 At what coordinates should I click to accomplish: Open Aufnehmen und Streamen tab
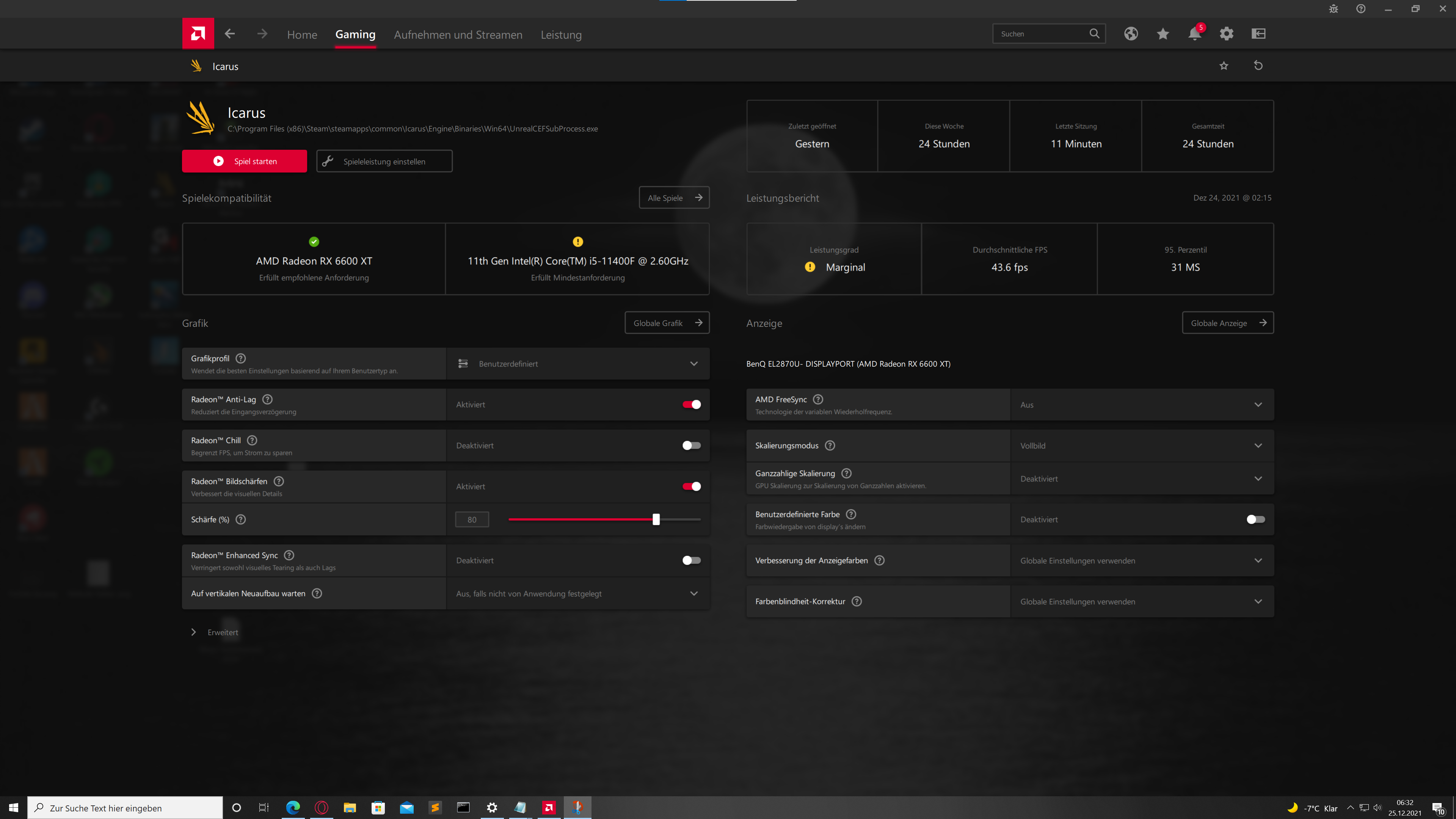(x=458, y=35)
